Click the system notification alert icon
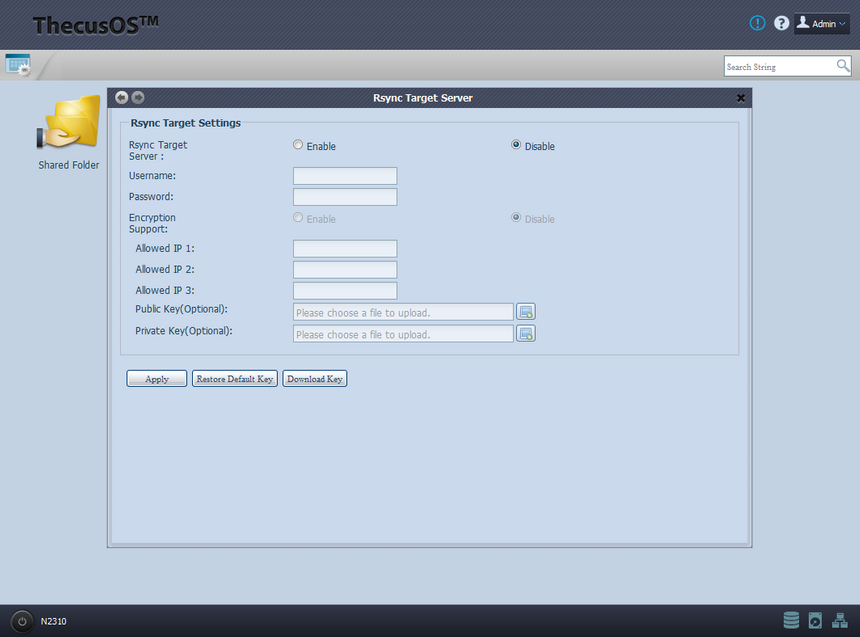This screenshot has width=860, height=637. pyautogui.click(x=758, y=23)
